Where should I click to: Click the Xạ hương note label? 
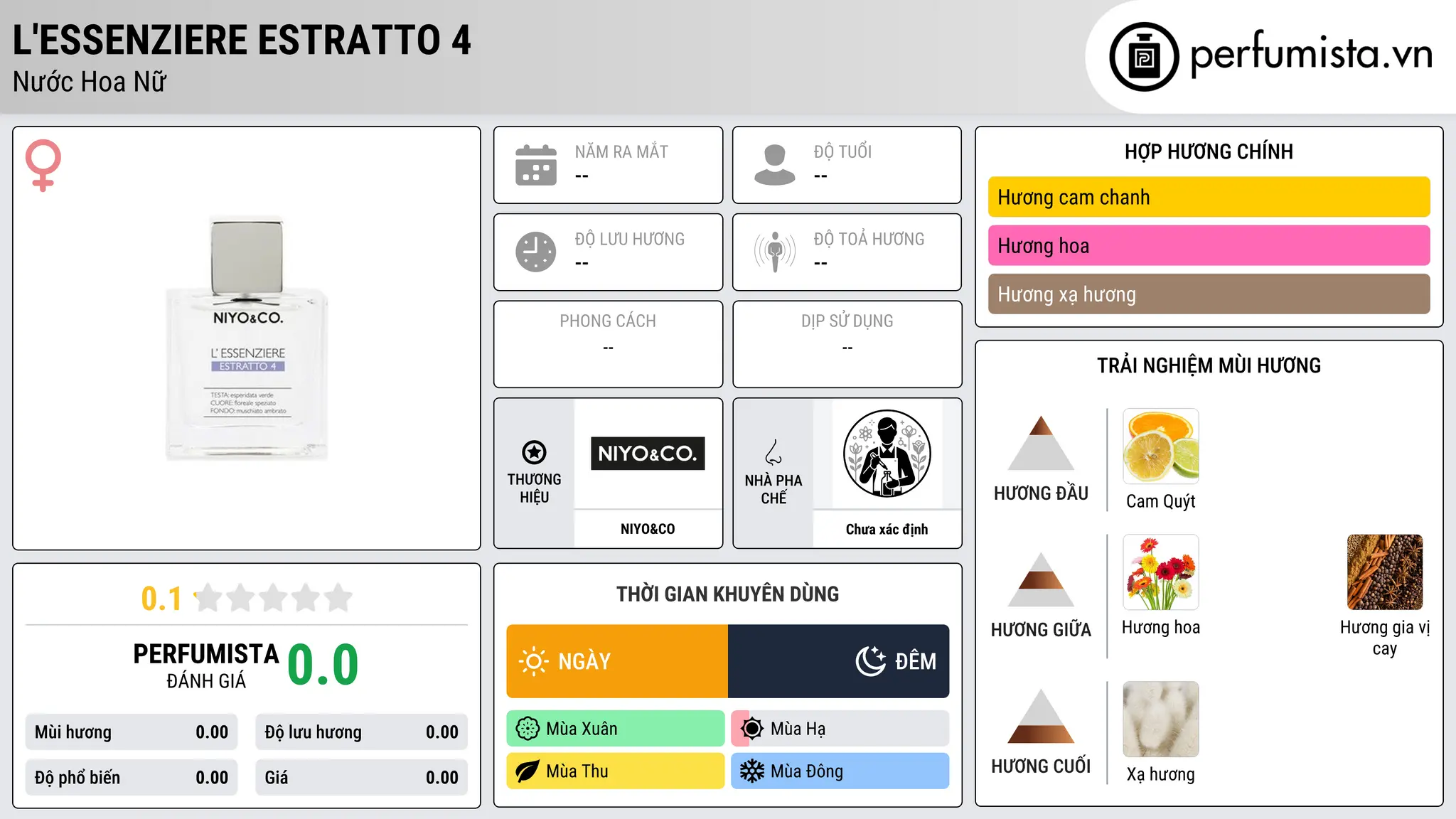1161,774
